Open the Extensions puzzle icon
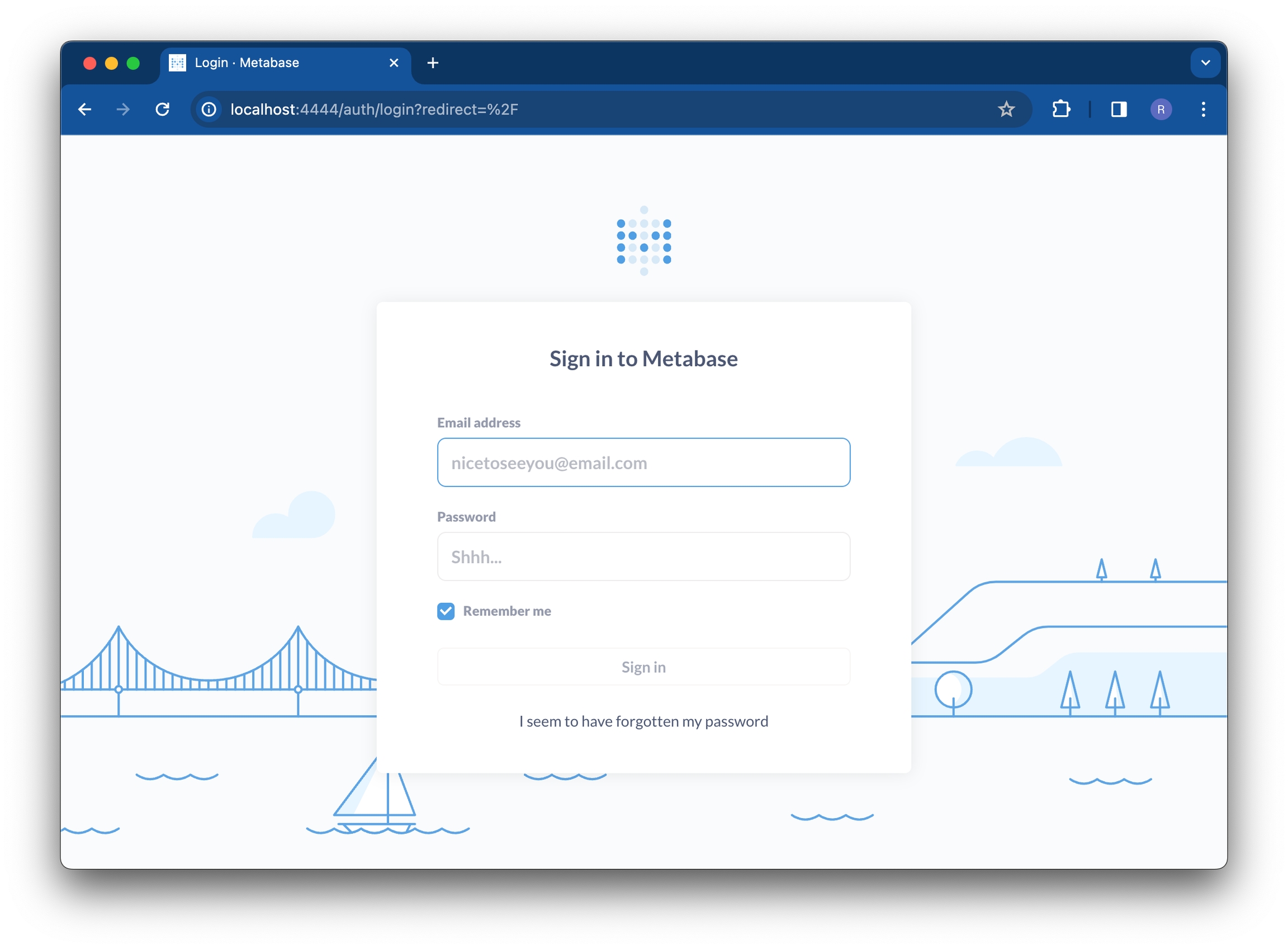 [1060, 109]
